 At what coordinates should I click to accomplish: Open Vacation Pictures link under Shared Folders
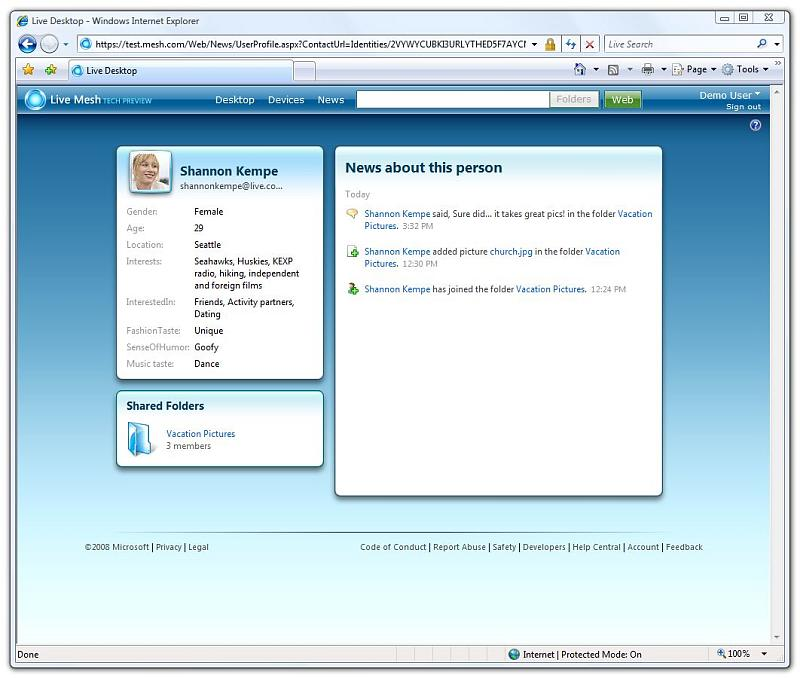tap(201, 434)
